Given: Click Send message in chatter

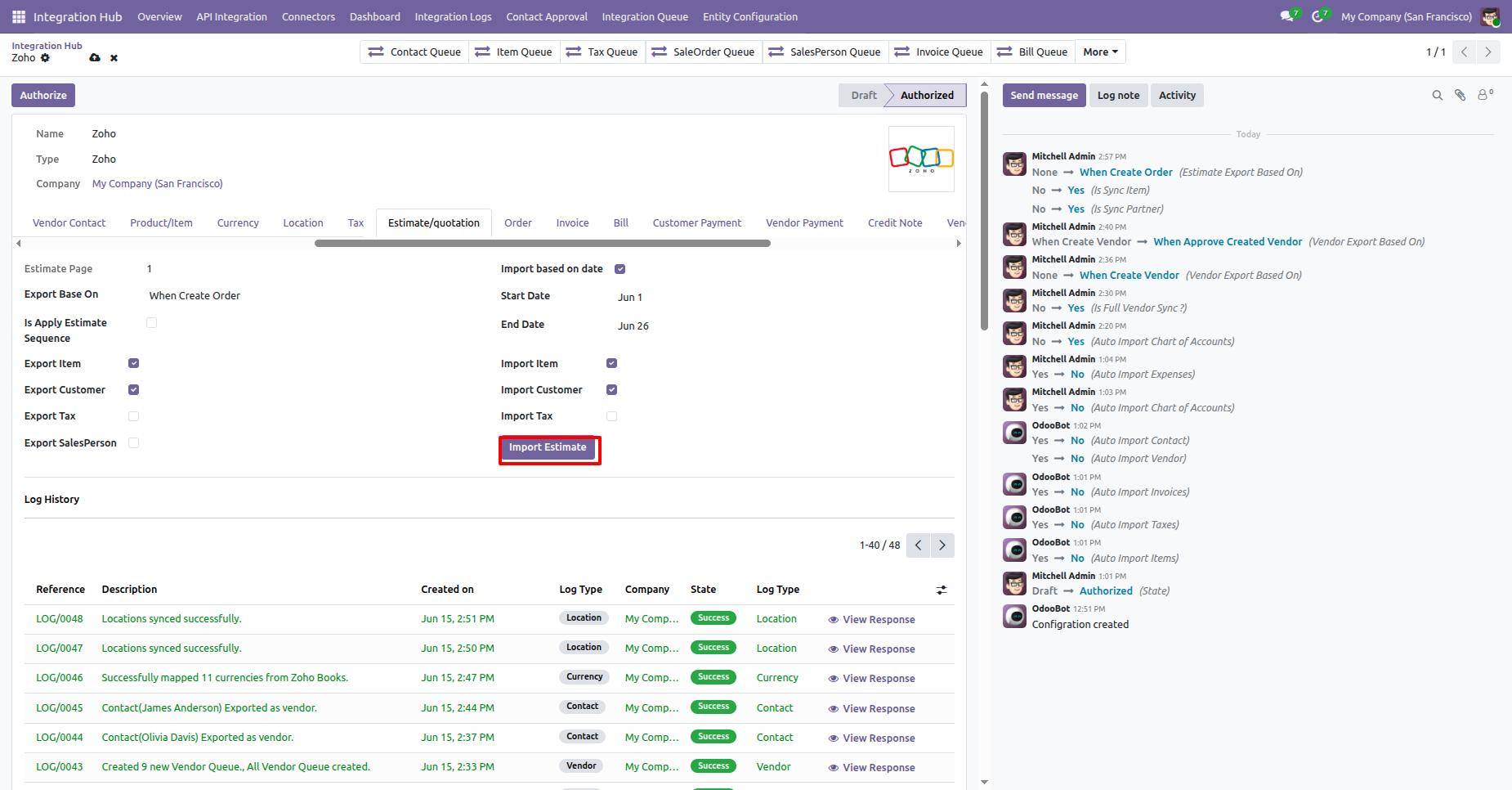Looking at the screenshot, I should tap(1044, 96).
